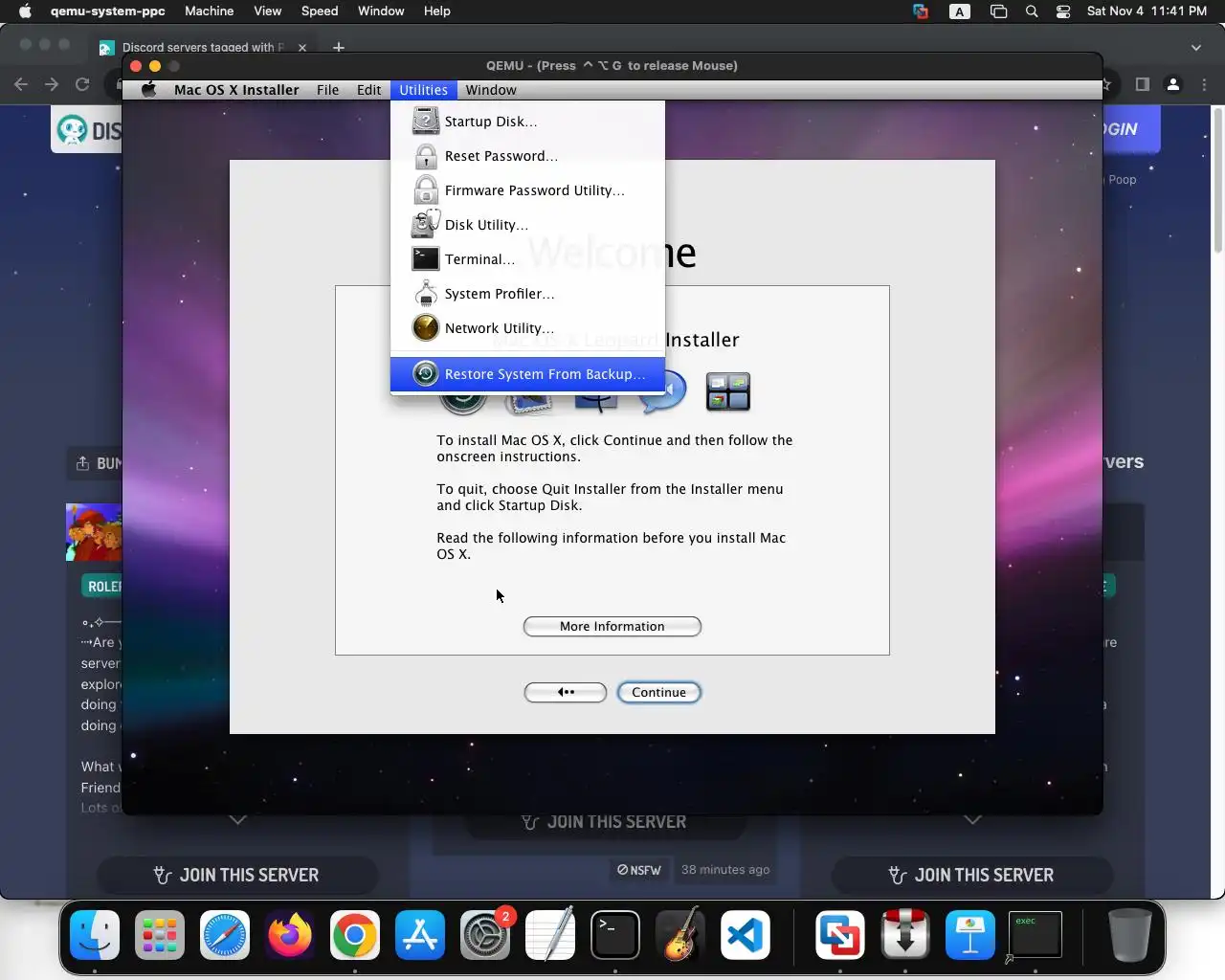Launch Disk Utility from the menu
Screen dimensions: 1225x980
tap(527, 225)
